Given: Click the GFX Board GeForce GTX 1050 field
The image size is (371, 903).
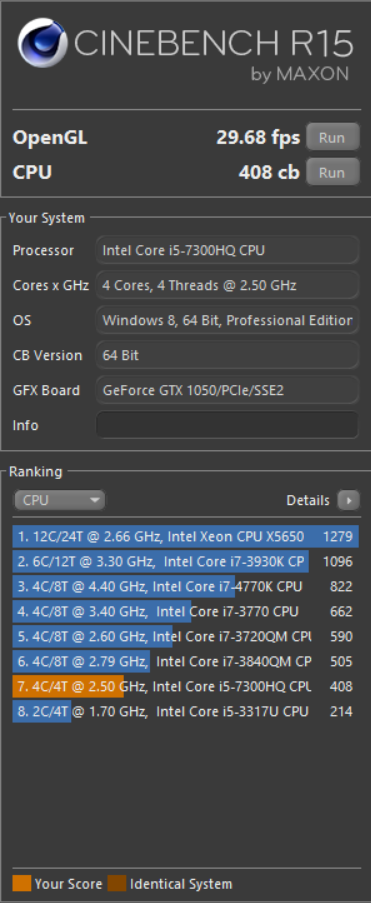Looking at the screenshot, I should coord(228,390).
